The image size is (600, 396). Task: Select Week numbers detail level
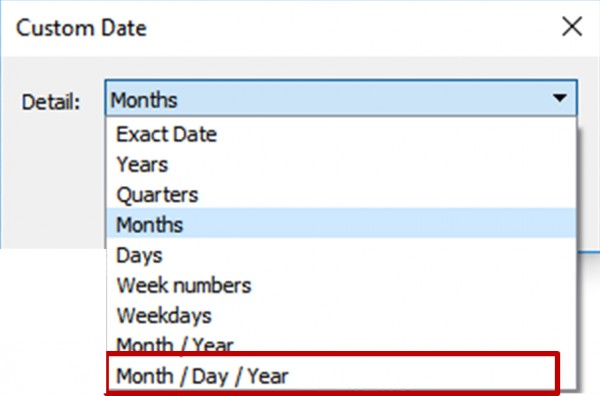pos(341,285)
